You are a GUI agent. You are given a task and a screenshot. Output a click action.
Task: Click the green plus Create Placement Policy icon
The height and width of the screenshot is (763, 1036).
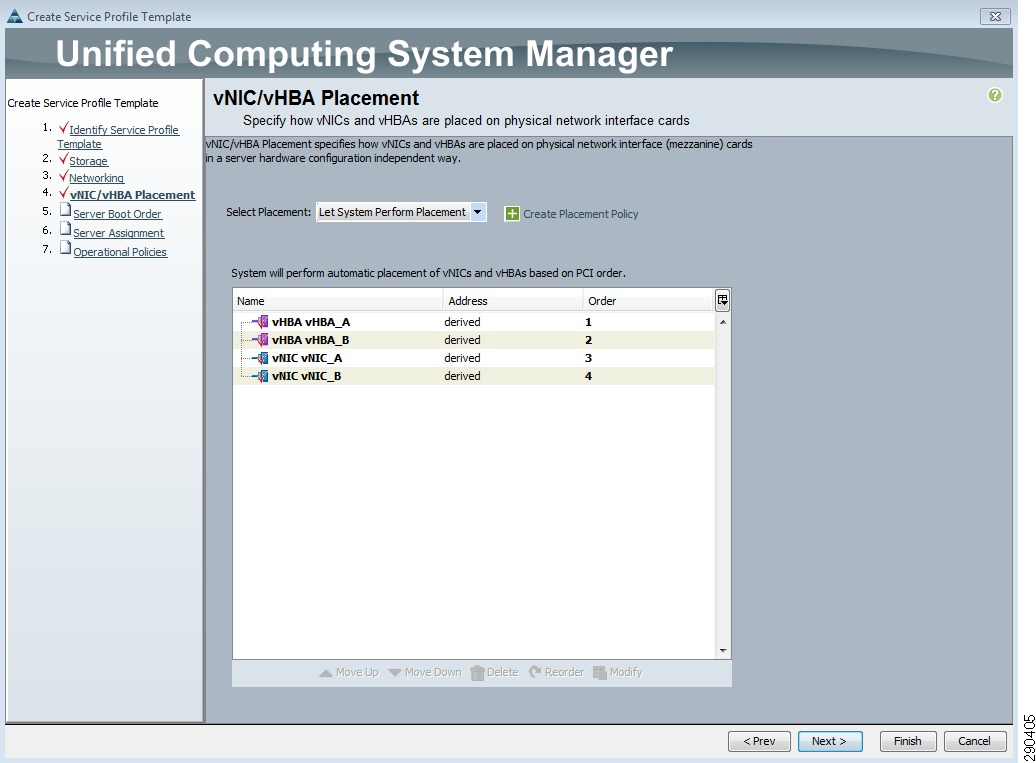coord(512,214)
